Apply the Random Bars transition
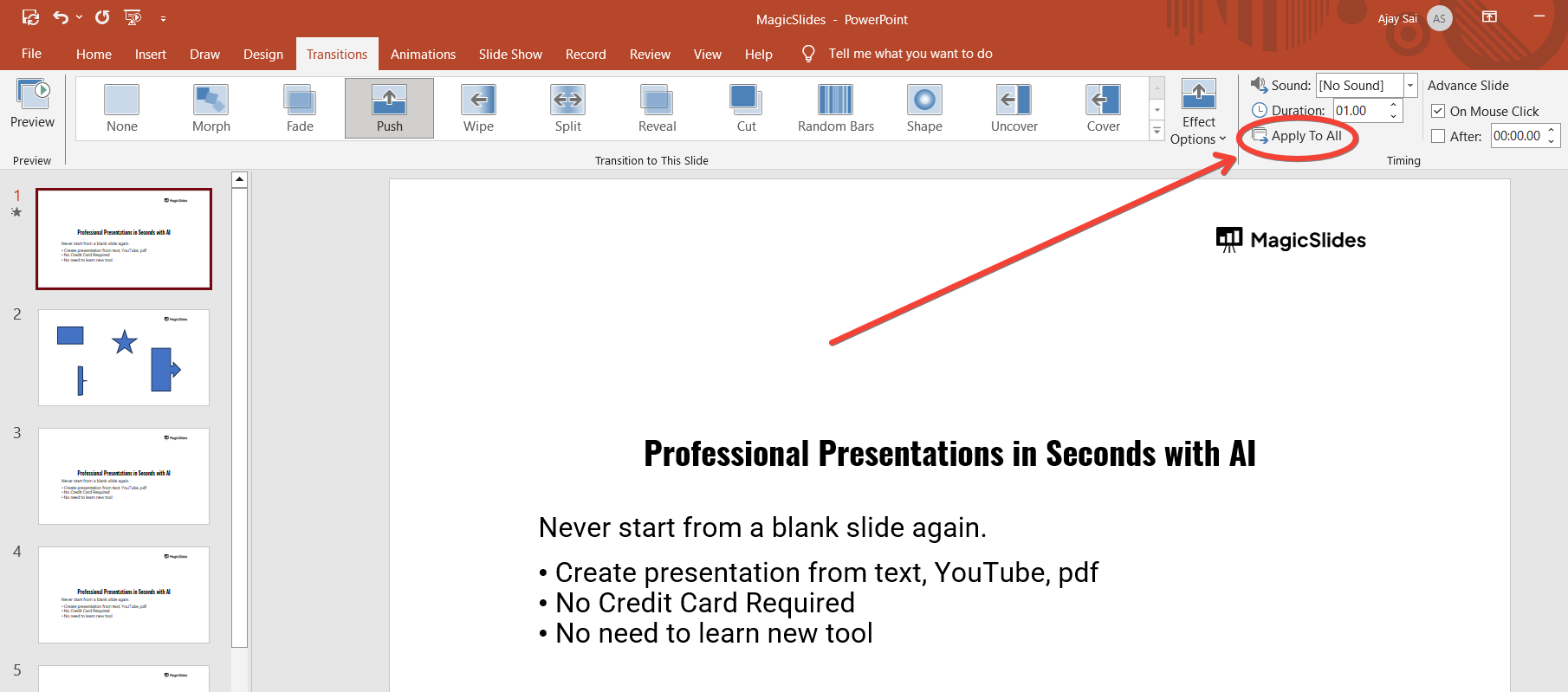Viewport: 1568px width, 692px height. click(836, 108)
